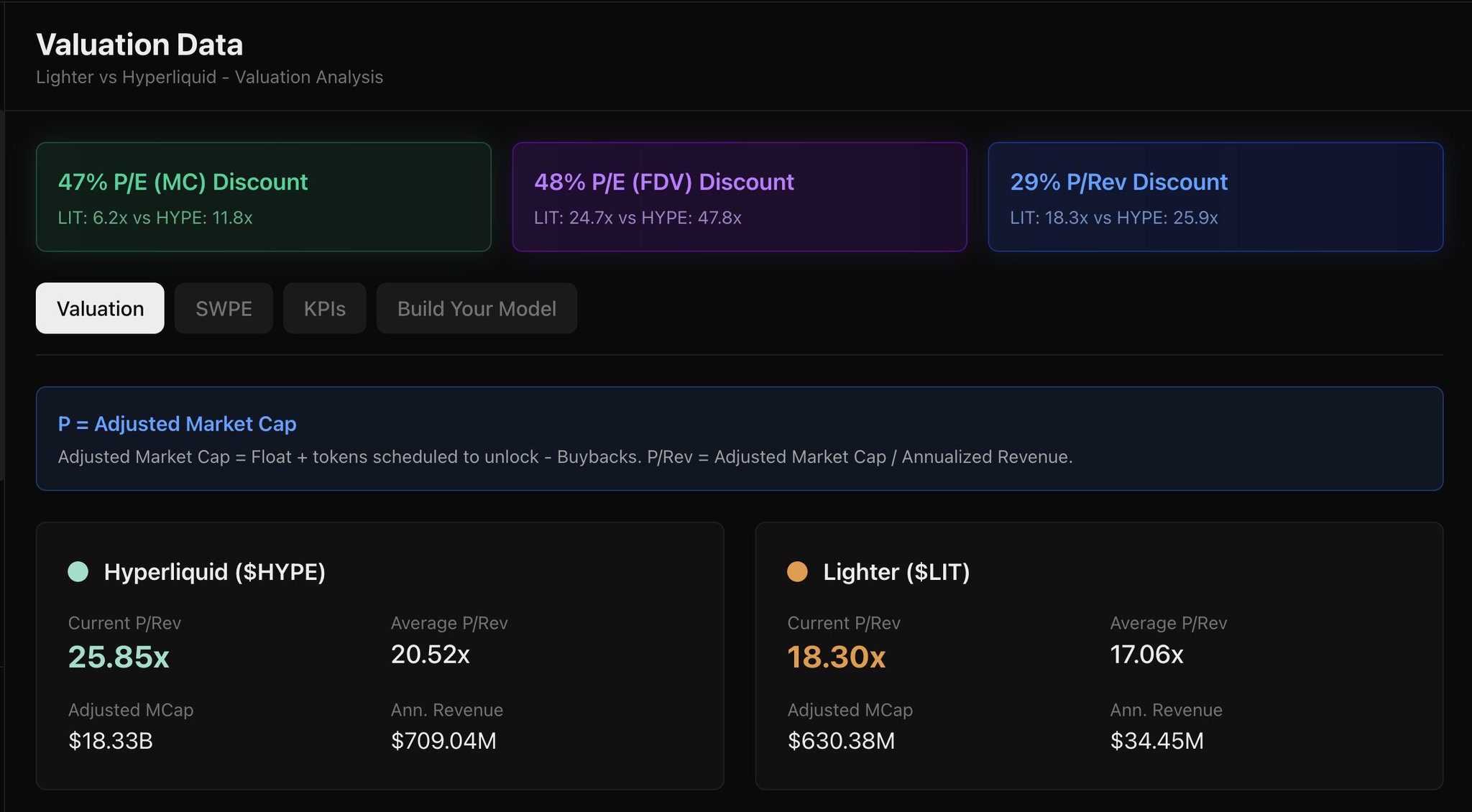Click Hyperliquid's Ann. Revenue $709.04M

click(x=443, y=741)
